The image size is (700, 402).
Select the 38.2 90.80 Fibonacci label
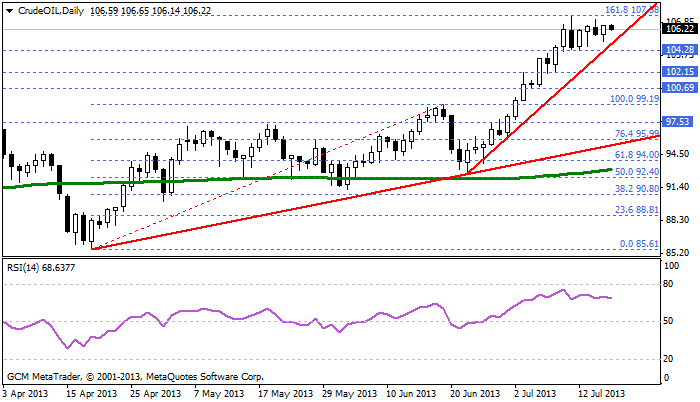point(634,188)
